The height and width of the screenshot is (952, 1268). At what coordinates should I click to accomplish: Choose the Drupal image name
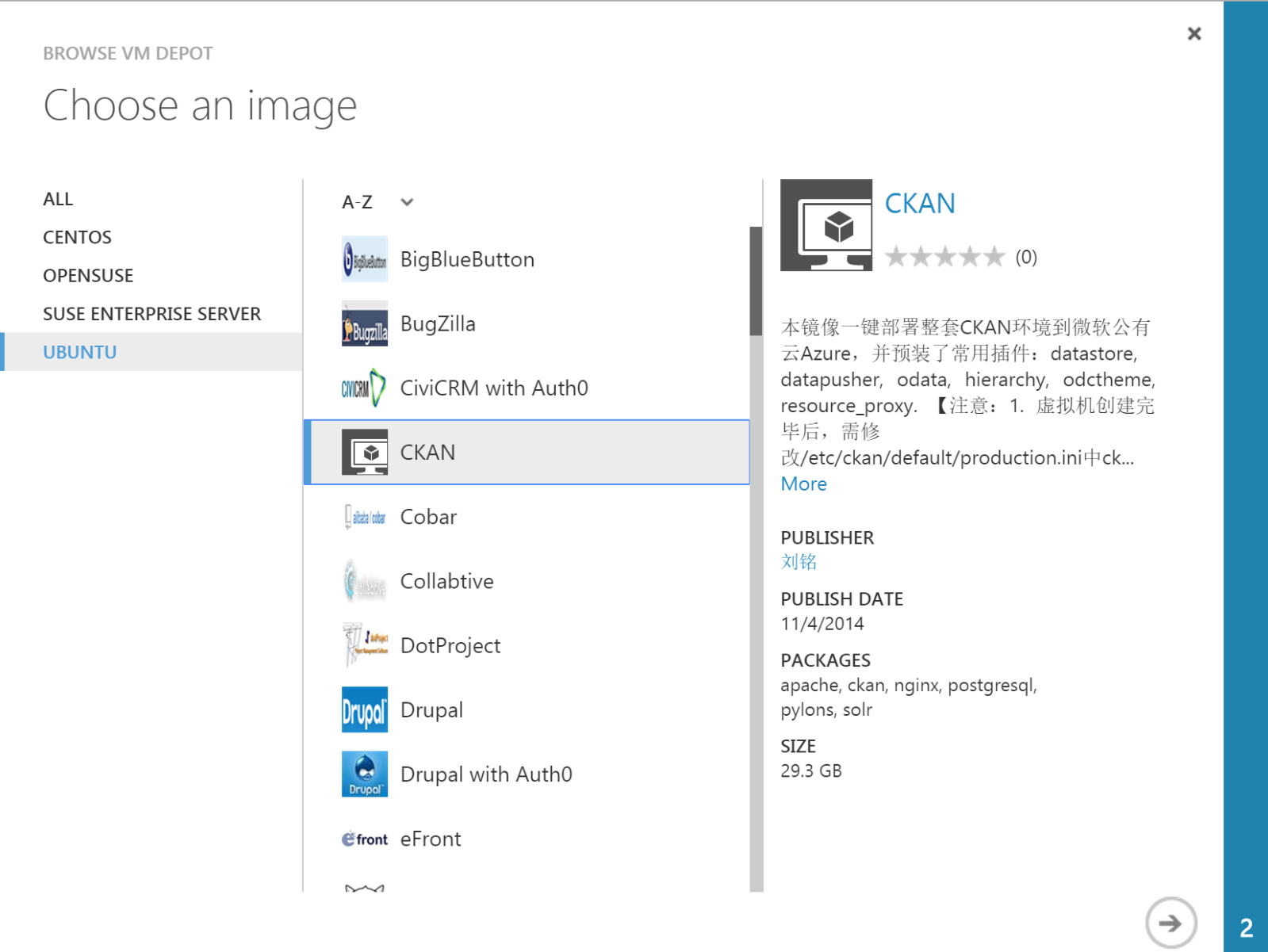[x=431, y=709]
